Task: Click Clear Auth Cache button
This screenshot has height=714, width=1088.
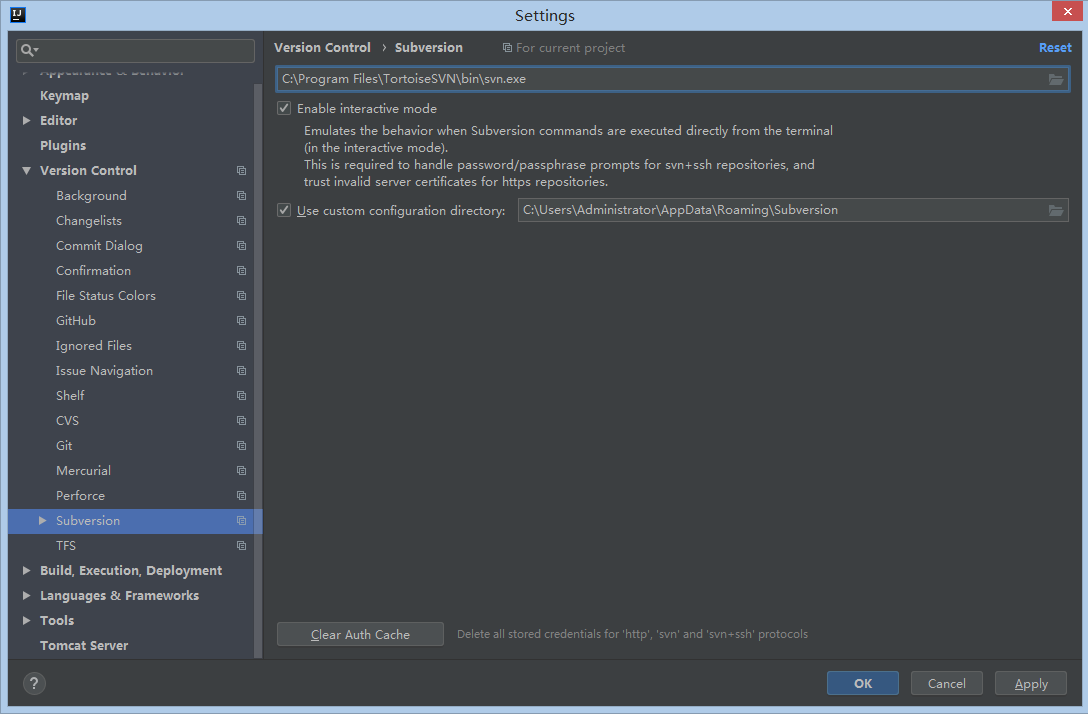Action: [360, 634]
